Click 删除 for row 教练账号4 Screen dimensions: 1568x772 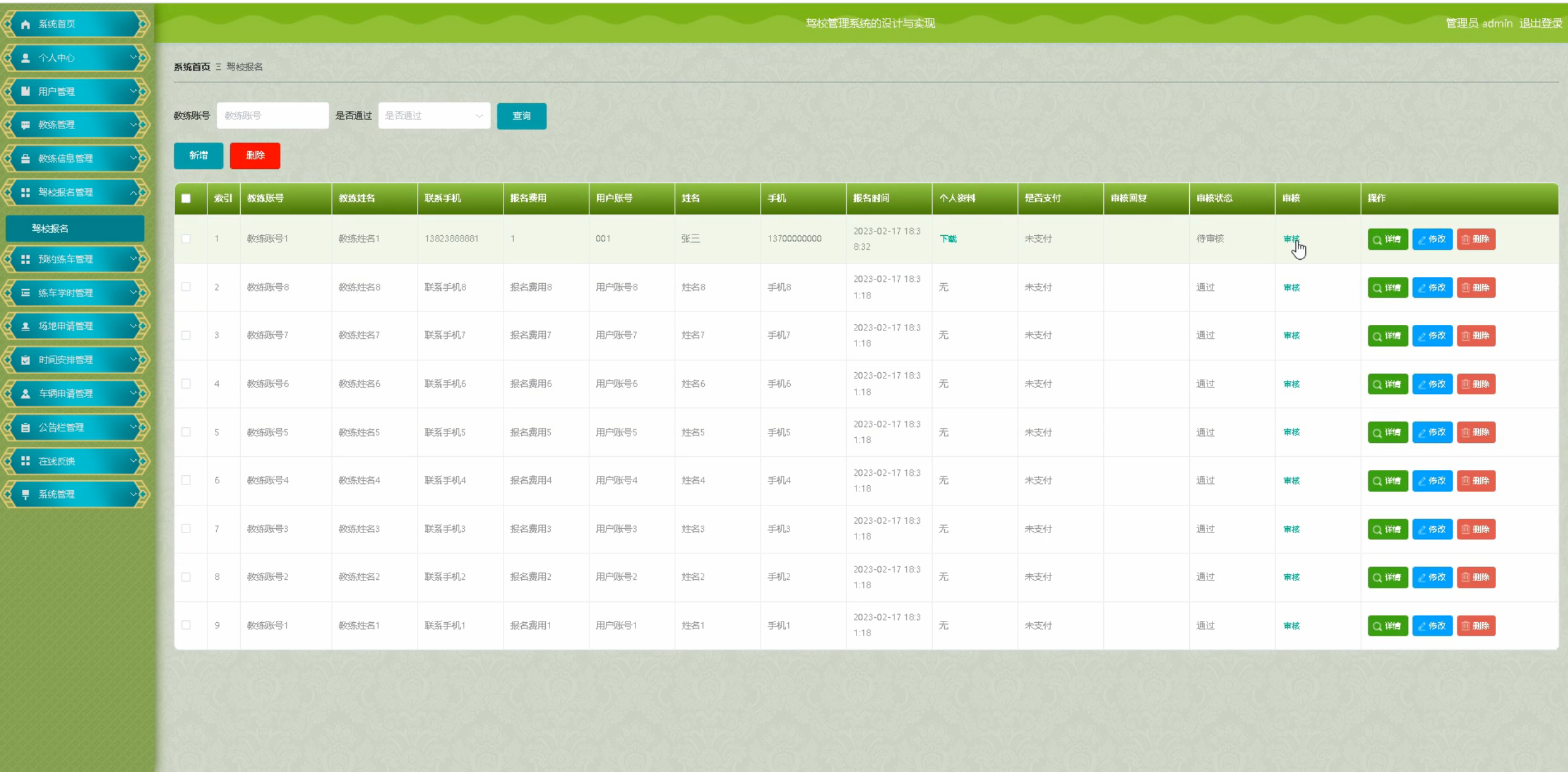(1477, 480)
